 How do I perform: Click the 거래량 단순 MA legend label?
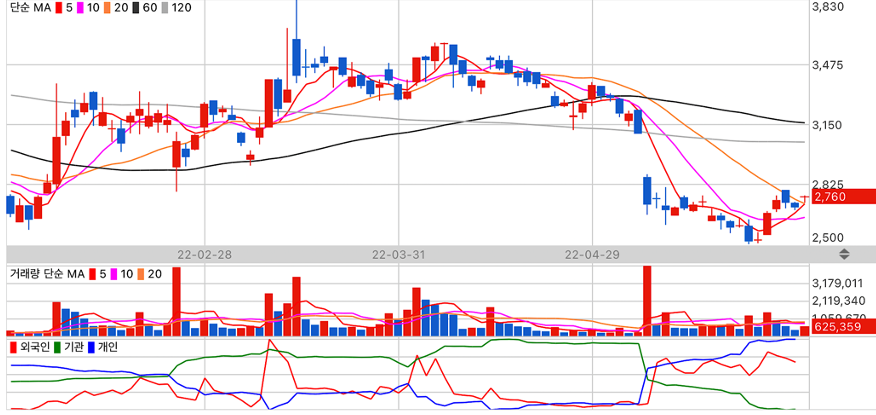coord(47,274)
